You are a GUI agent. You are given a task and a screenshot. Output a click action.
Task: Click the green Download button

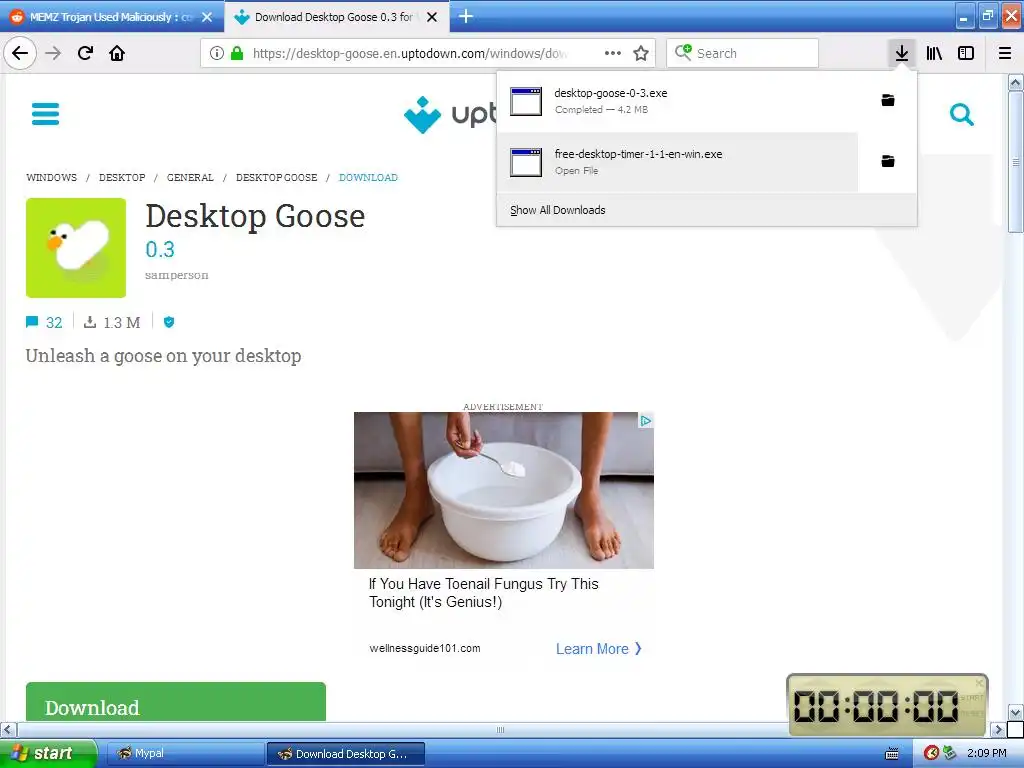pyautogui.click(x=176, y=702)
